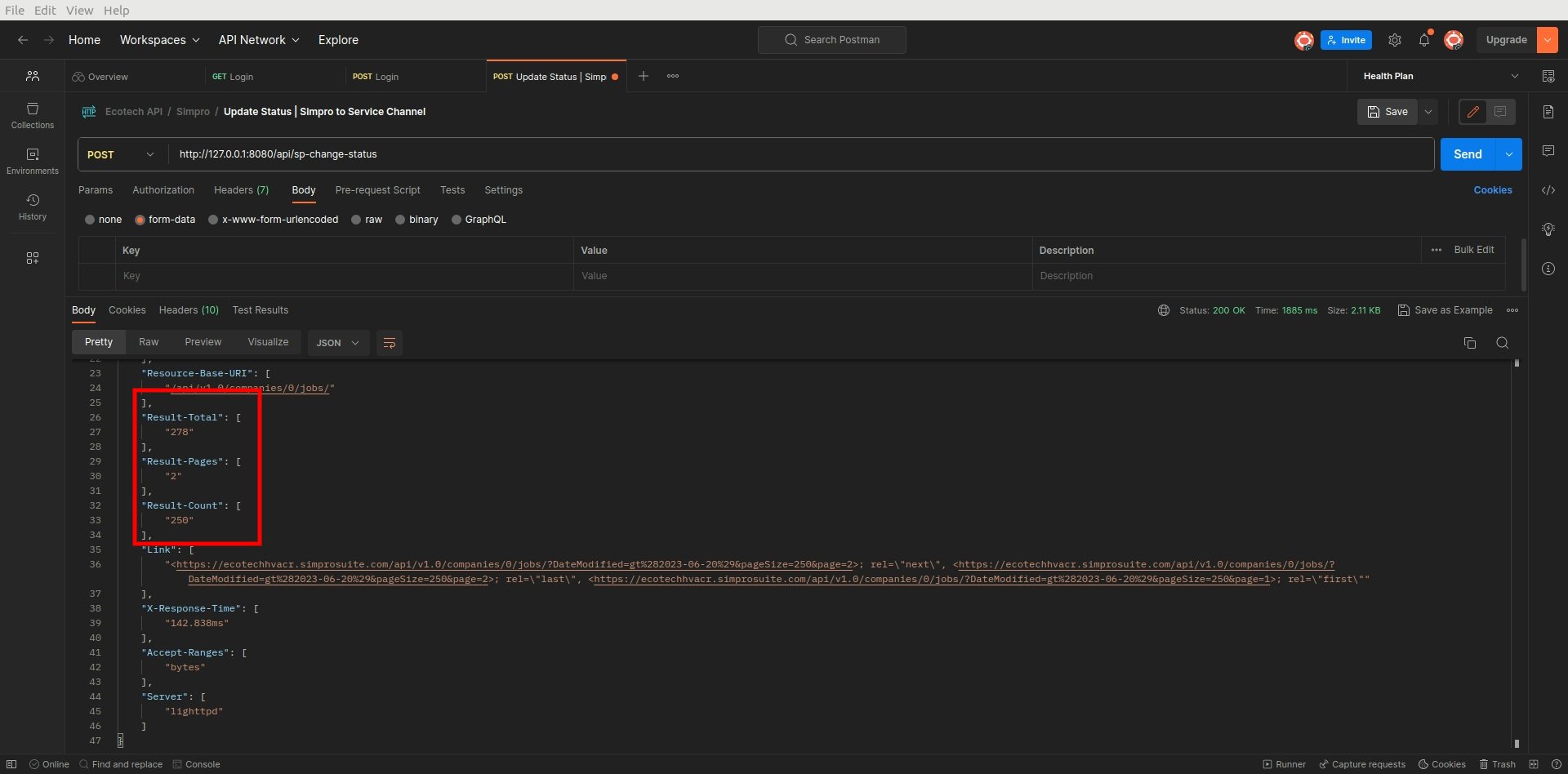
Task: Open the Cookies link beside Send
Action: (x=1493, y=190)
